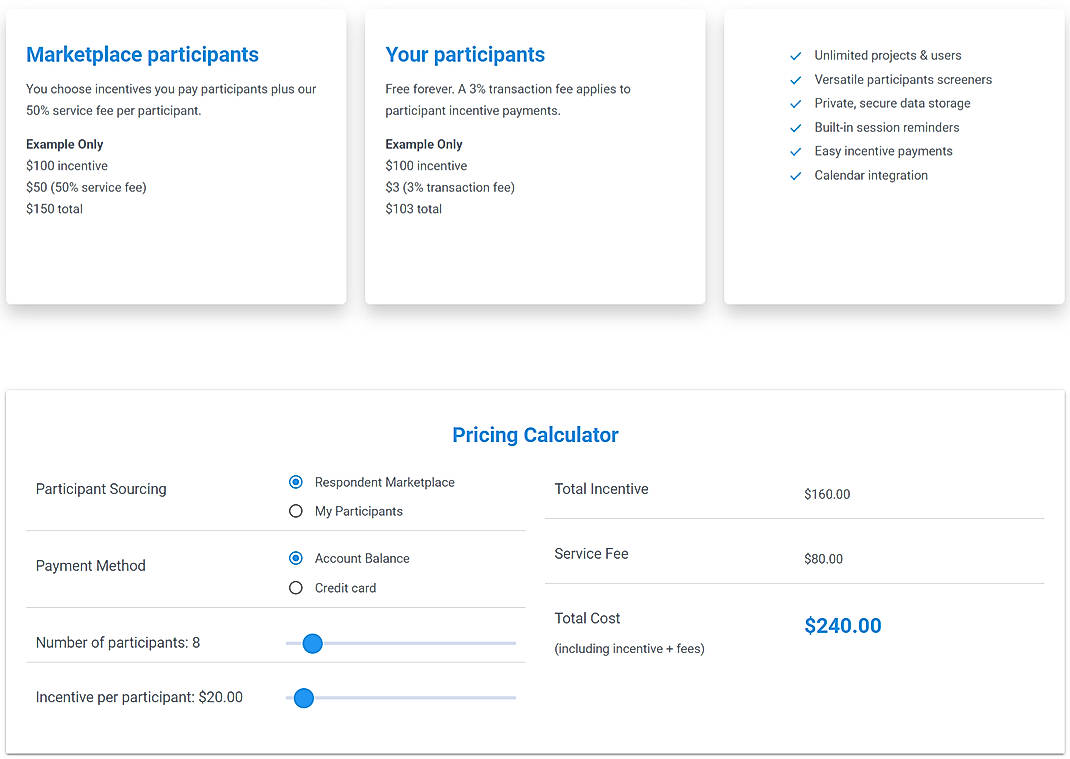The height and width of the screenshot is (759, 1070).
Task: Enable Account Balance payment method
Action: [295, 558]
